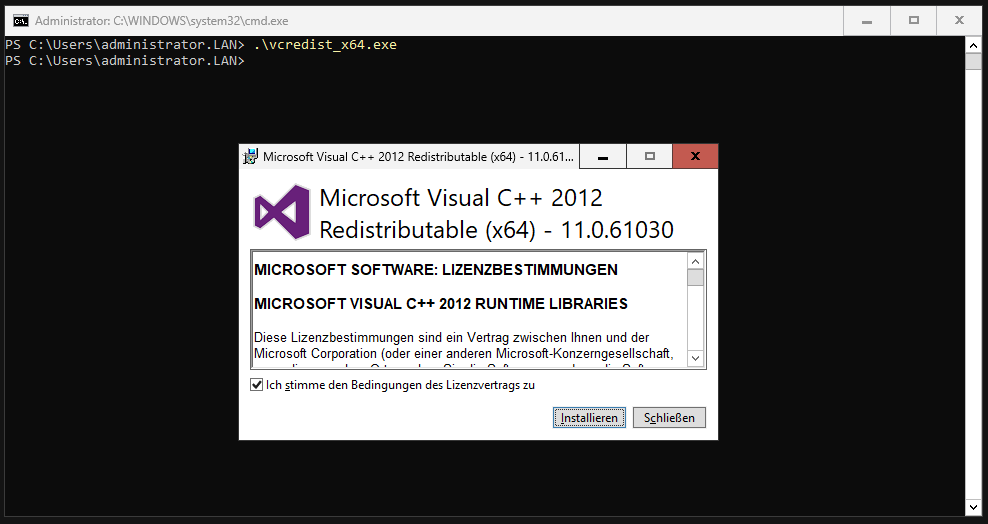Click the cmd.exe window icon

coord(21,21)
